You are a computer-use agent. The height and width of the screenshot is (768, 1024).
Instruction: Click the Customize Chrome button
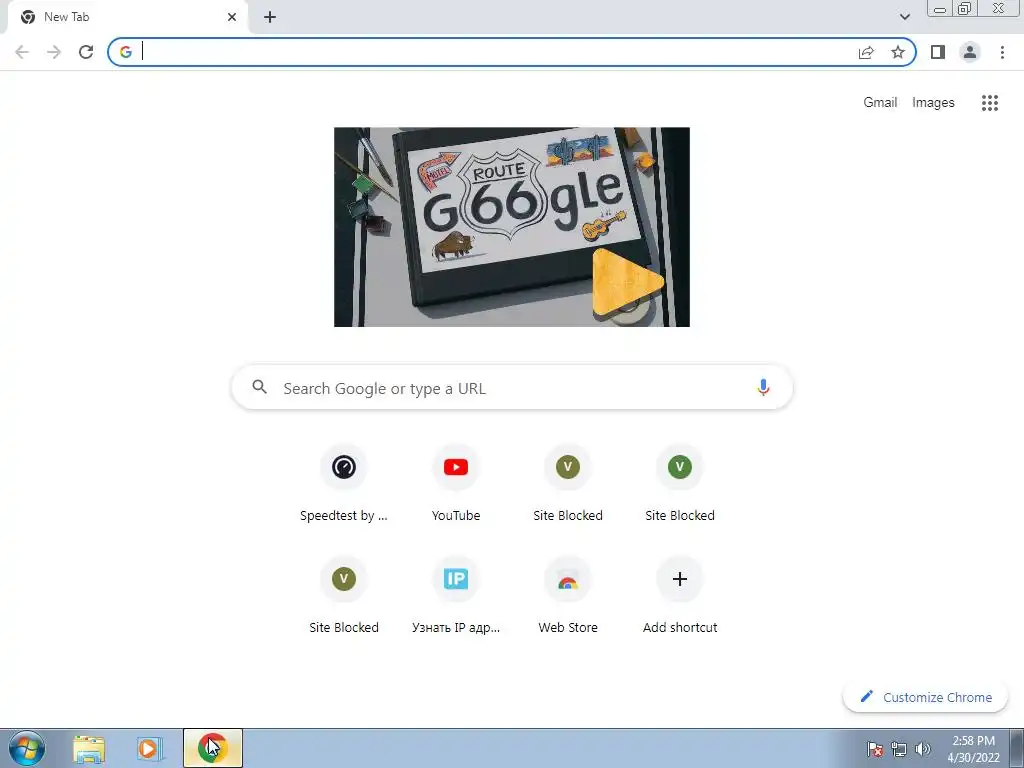click(x=925, y=697)
